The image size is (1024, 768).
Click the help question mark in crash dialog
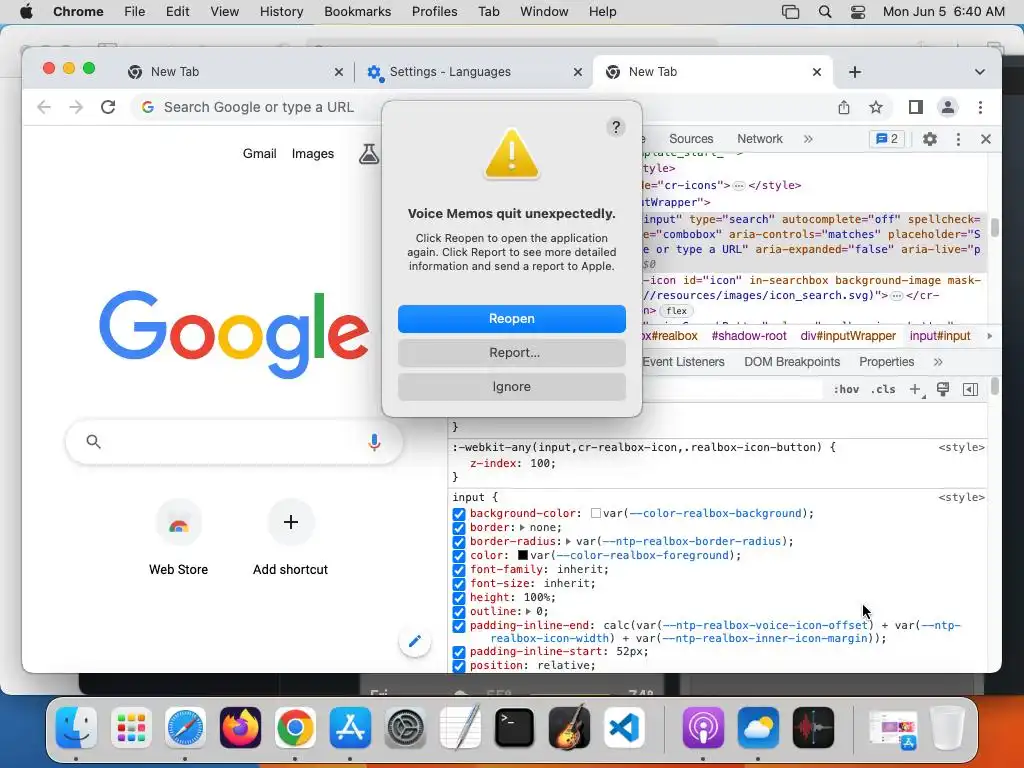tap(616, 127)
